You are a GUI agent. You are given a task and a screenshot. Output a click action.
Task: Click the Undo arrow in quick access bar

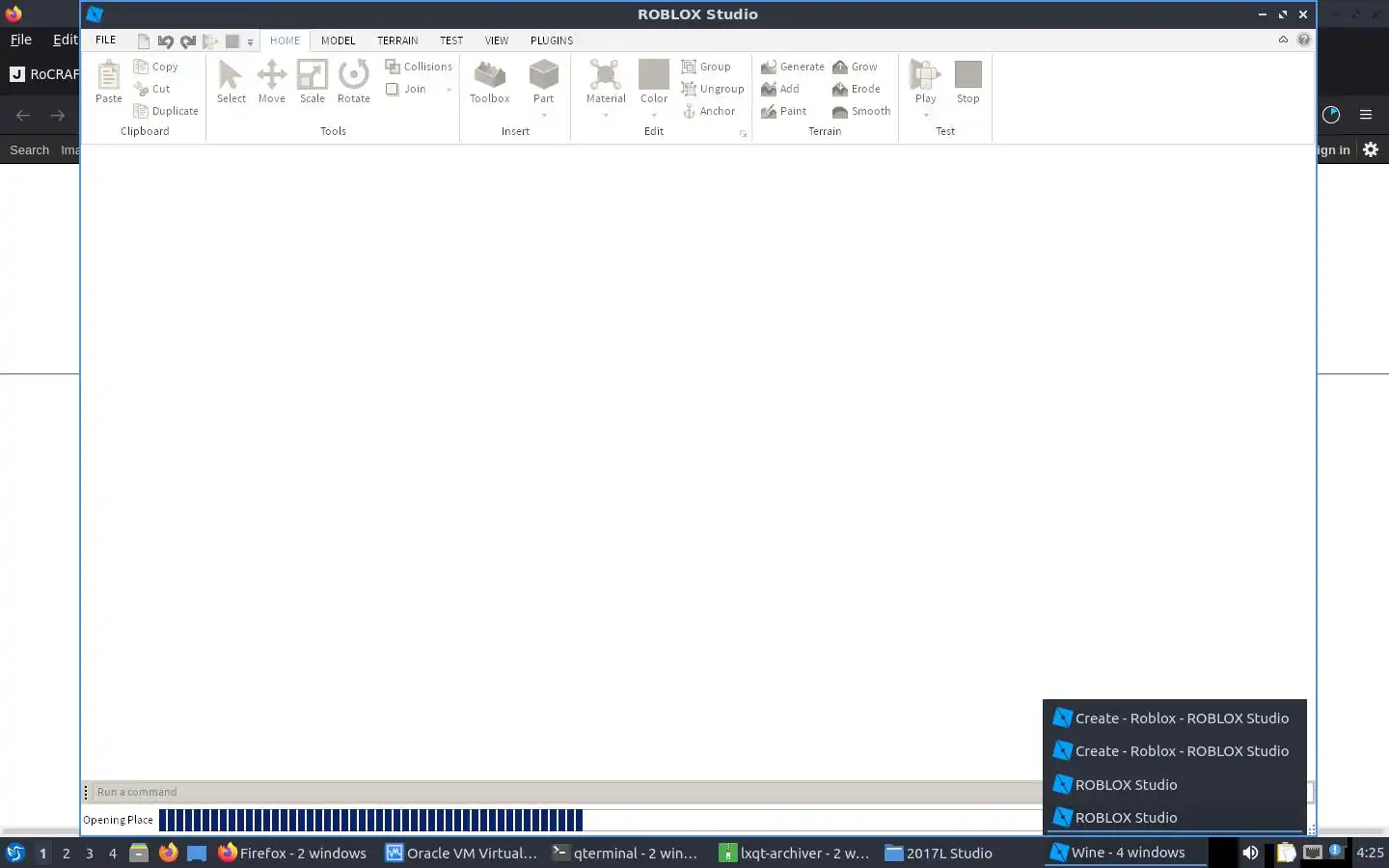(165, 41)
